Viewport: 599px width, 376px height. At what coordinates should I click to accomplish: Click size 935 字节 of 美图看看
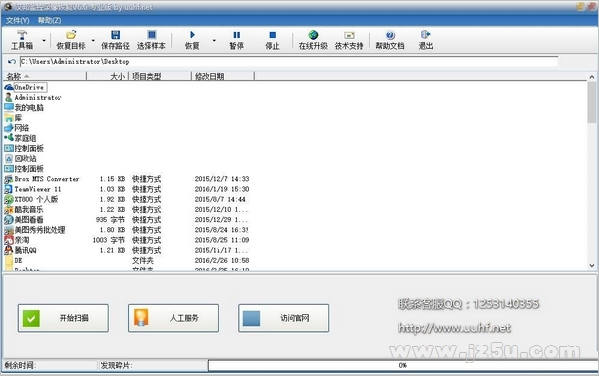pyautogui.click(x=110, y=220)
